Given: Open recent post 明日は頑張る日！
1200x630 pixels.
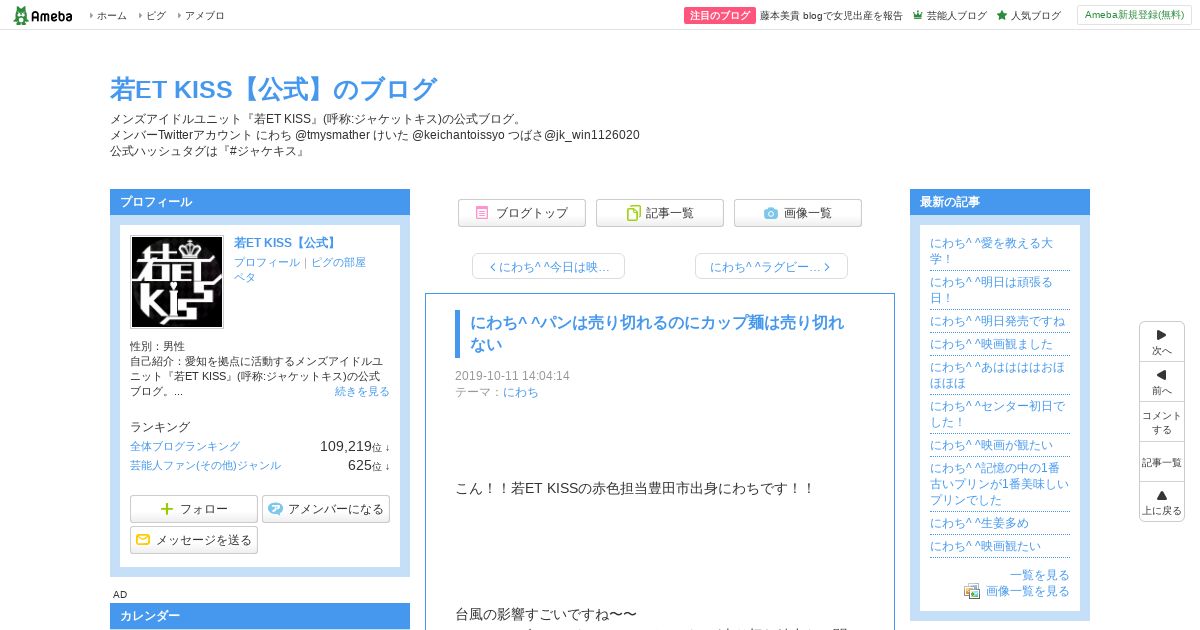Looking at the screenshot, I should pos(991,290).
